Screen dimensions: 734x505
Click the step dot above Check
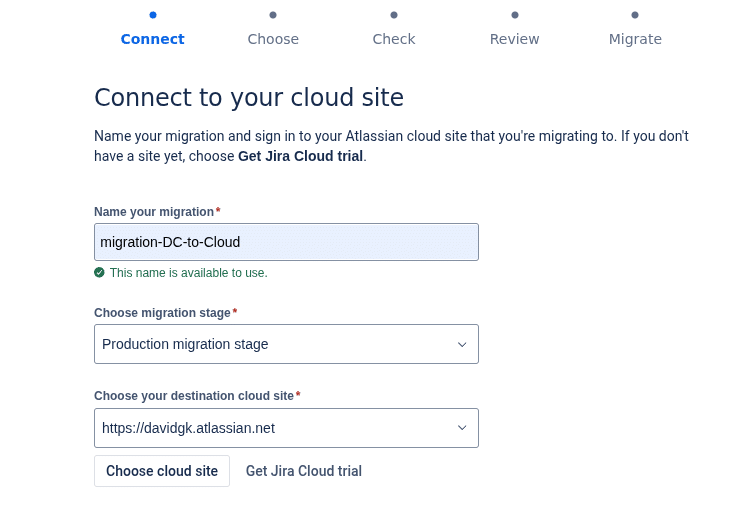[394, 15]
